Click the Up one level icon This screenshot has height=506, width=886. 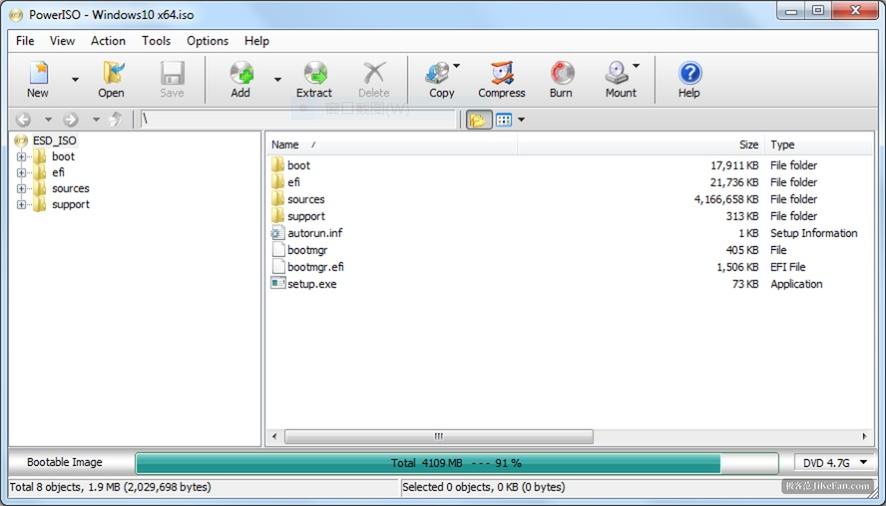click(116, 119)
